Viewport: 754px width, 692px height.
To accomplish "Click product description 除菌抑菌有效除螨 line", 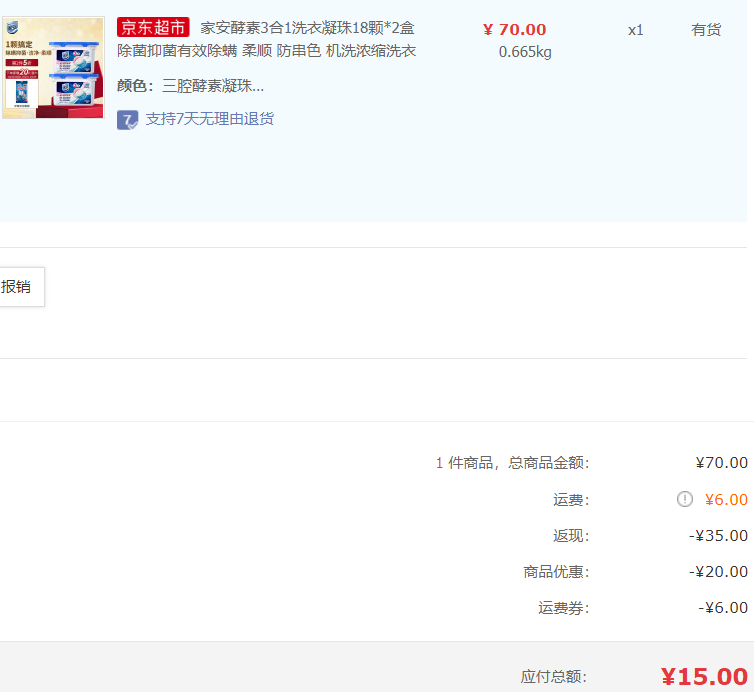I will 266,51.
